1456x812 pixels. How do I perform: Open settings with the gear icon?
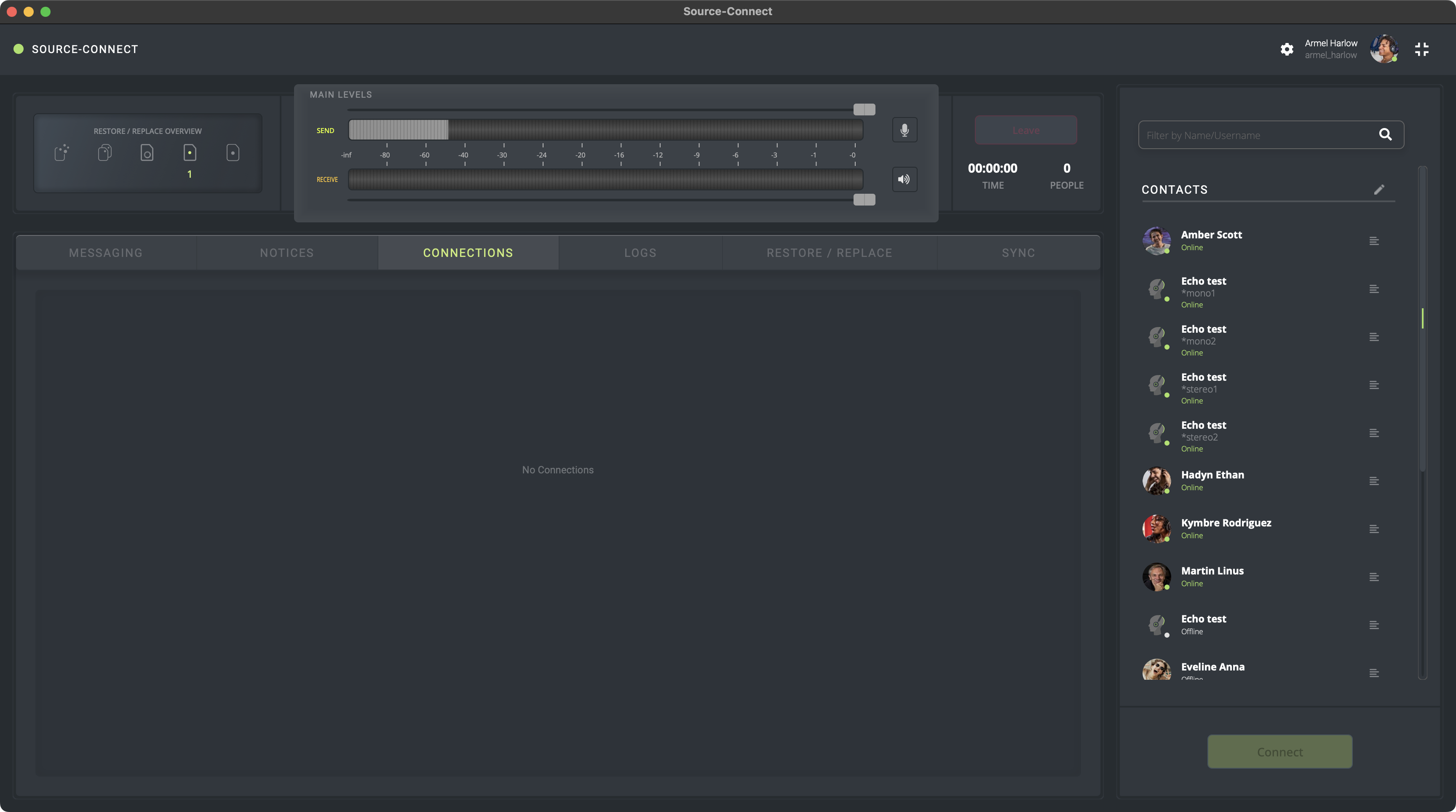1287,49
